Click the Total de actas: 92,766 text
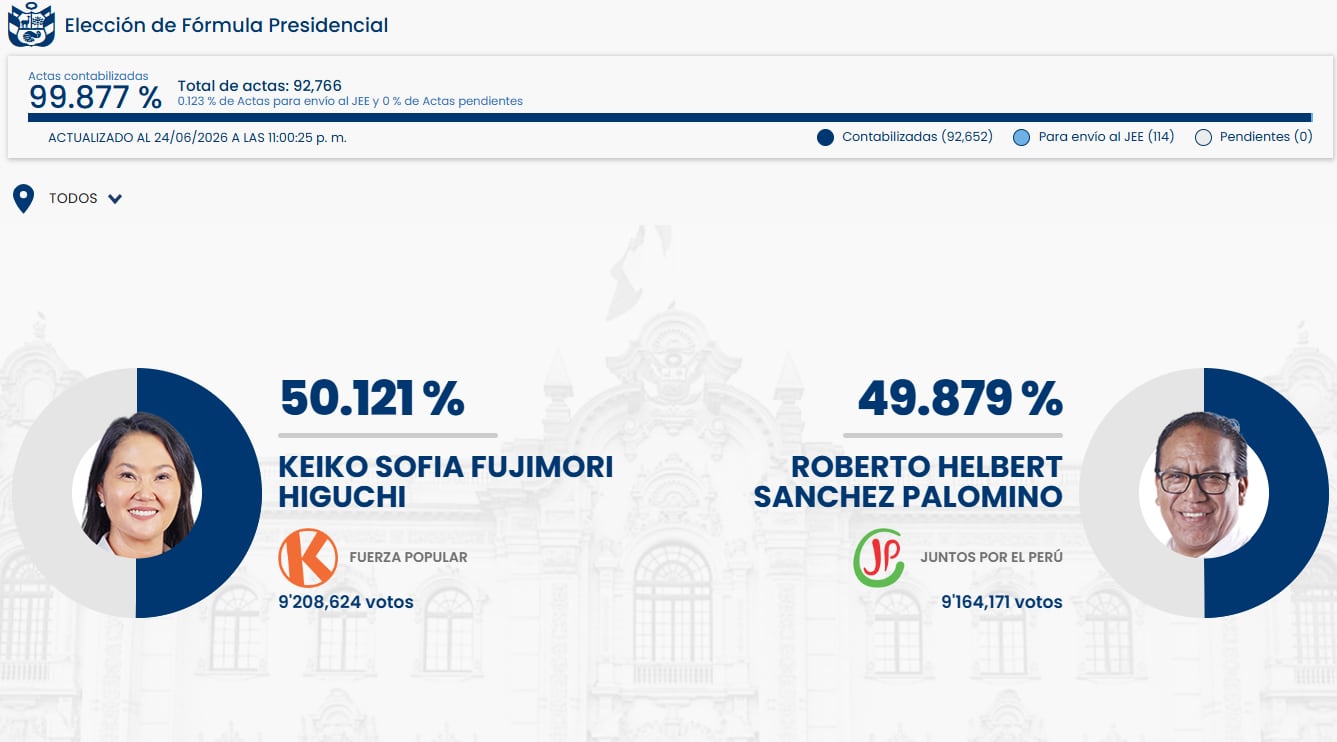1337x742 pixels. click(259, 86)
